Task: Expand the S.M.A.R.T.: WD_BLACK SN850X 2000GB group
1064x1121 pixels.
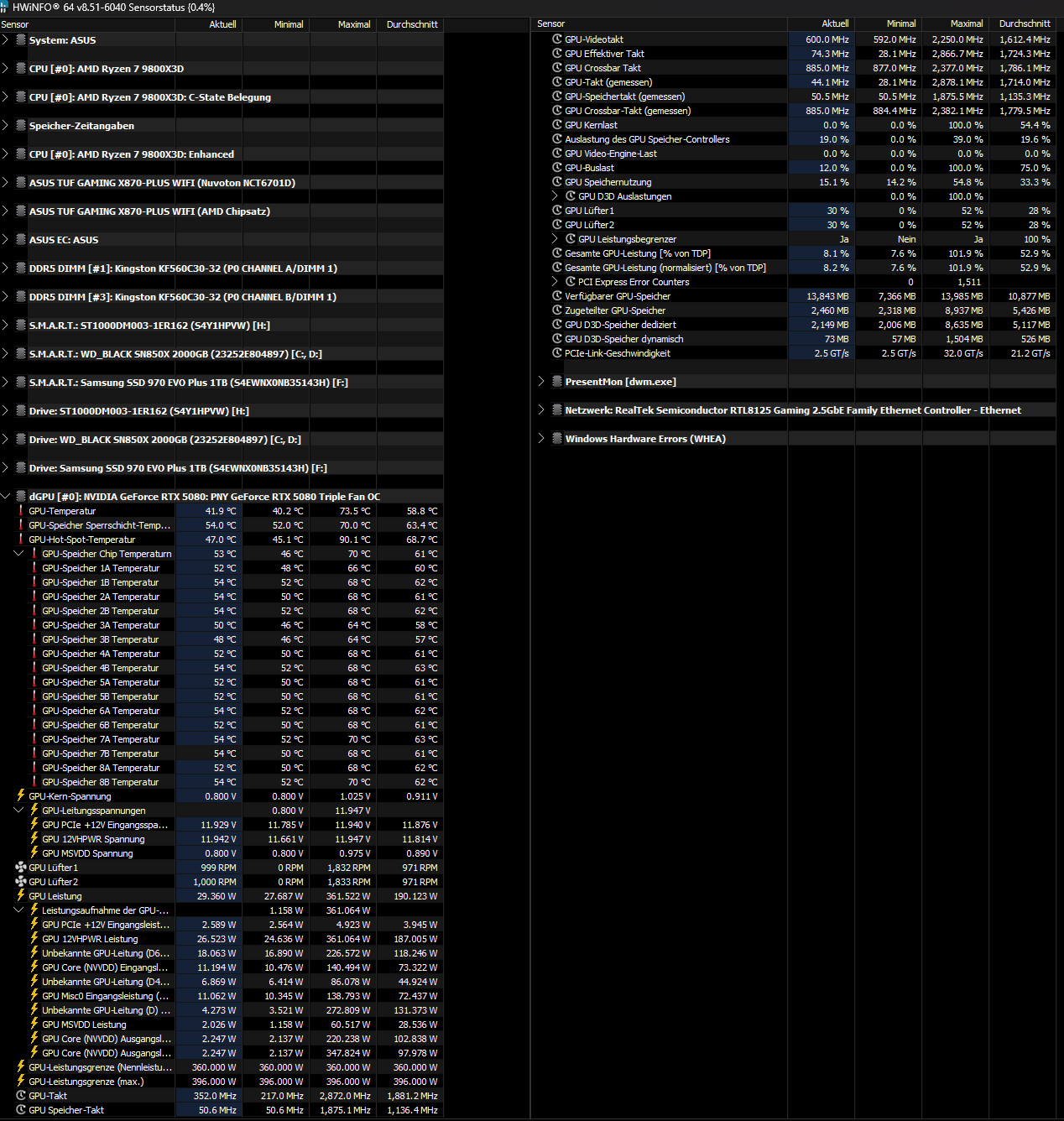Action: [x=6, y=354]
